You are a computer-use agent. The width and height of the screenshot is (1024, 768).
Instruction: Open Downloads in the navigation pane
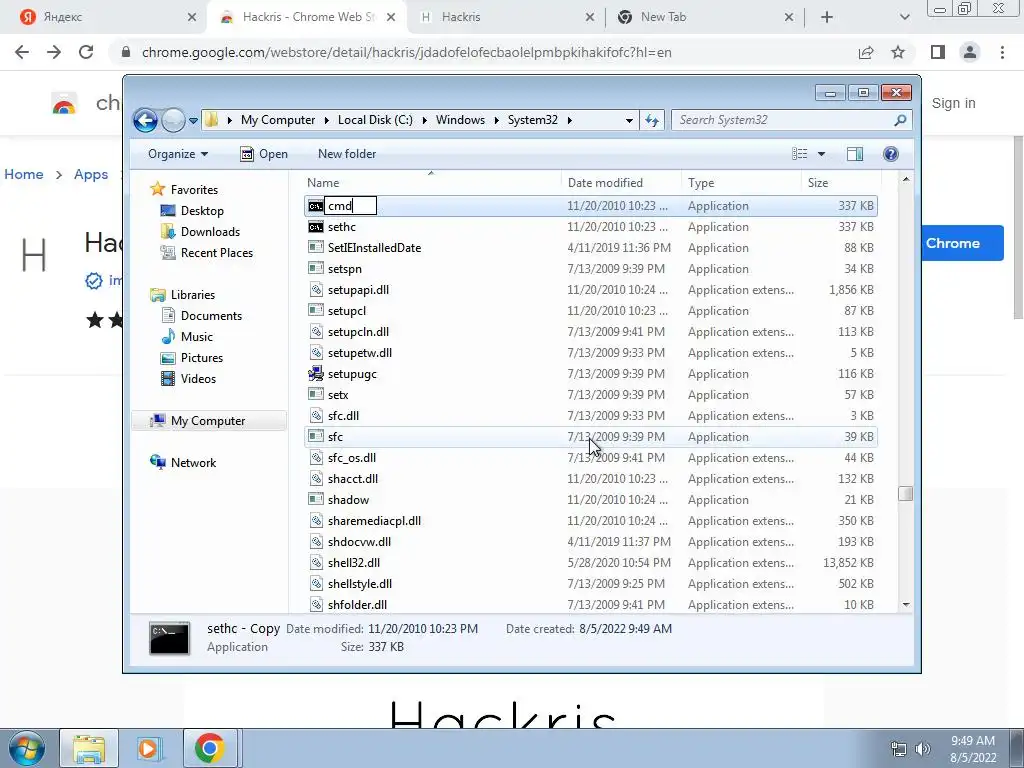210,232
